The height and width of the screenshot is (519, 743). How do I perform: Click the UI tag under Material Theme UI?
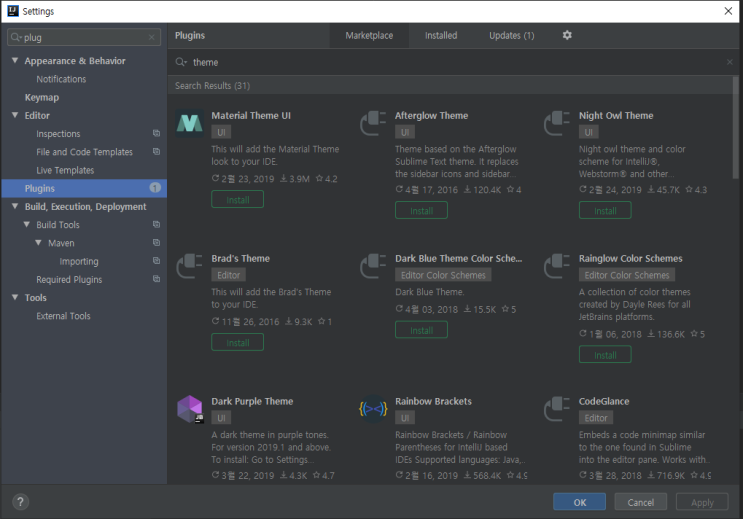[221, 132]
